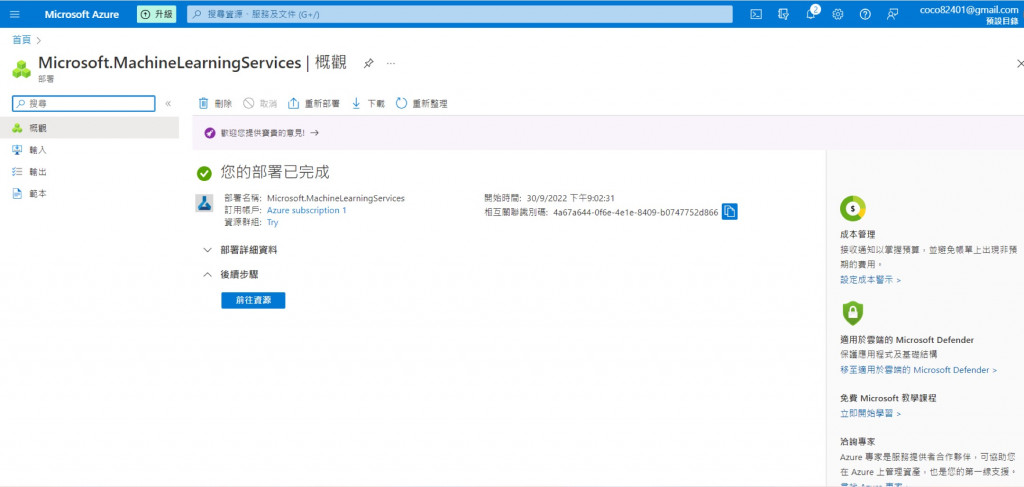This screenshot has width=1024, height=487.
Task: Open the more options ellipsis beside title
Action: (391, 63)
